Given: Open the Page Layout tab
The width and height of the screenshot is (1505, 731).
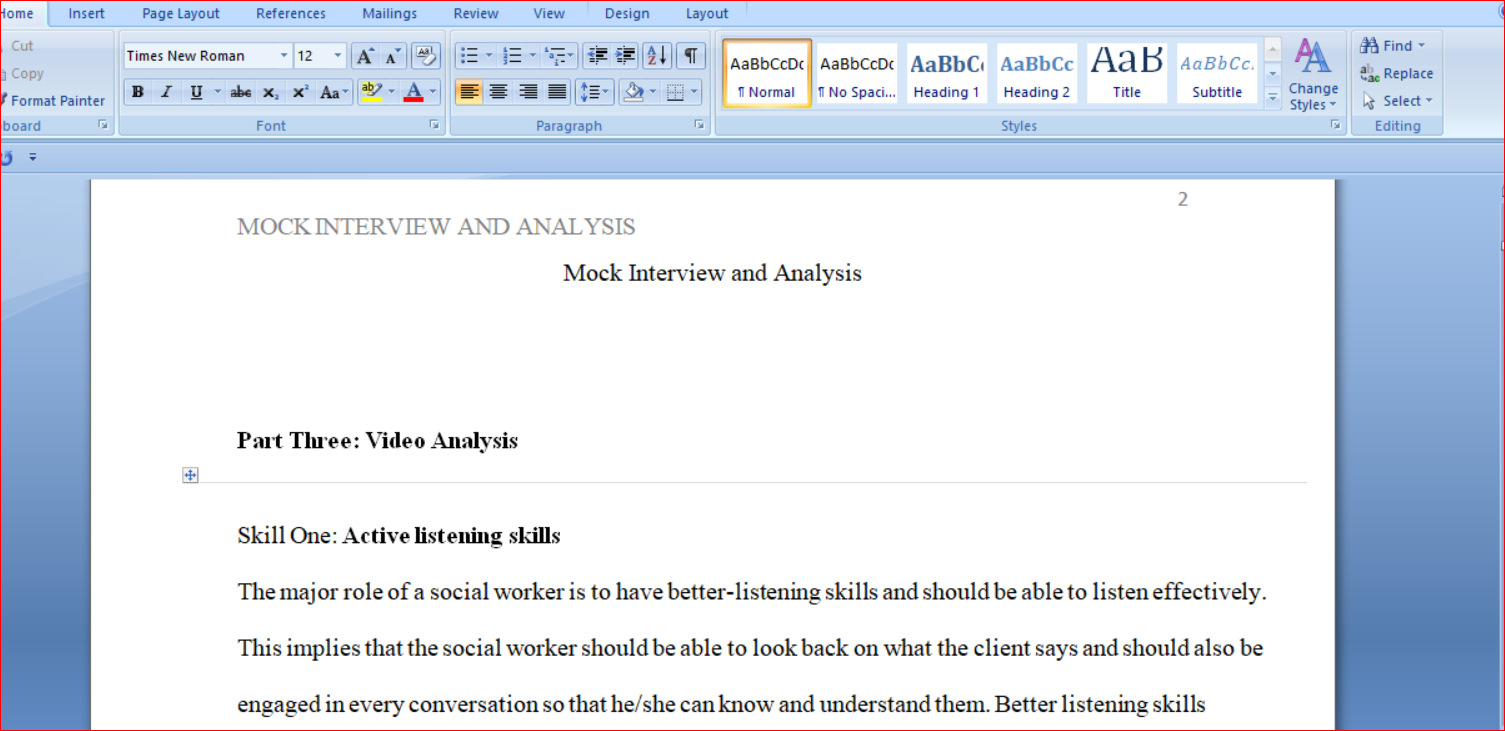Looking at the screenshot, I should coord(181,13).
